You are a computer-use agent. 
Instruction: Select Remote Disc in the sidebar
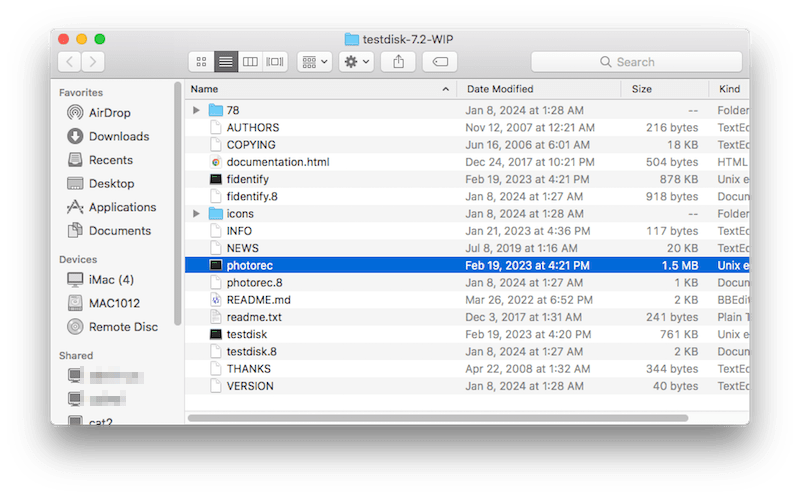click(x=112, y=327)
